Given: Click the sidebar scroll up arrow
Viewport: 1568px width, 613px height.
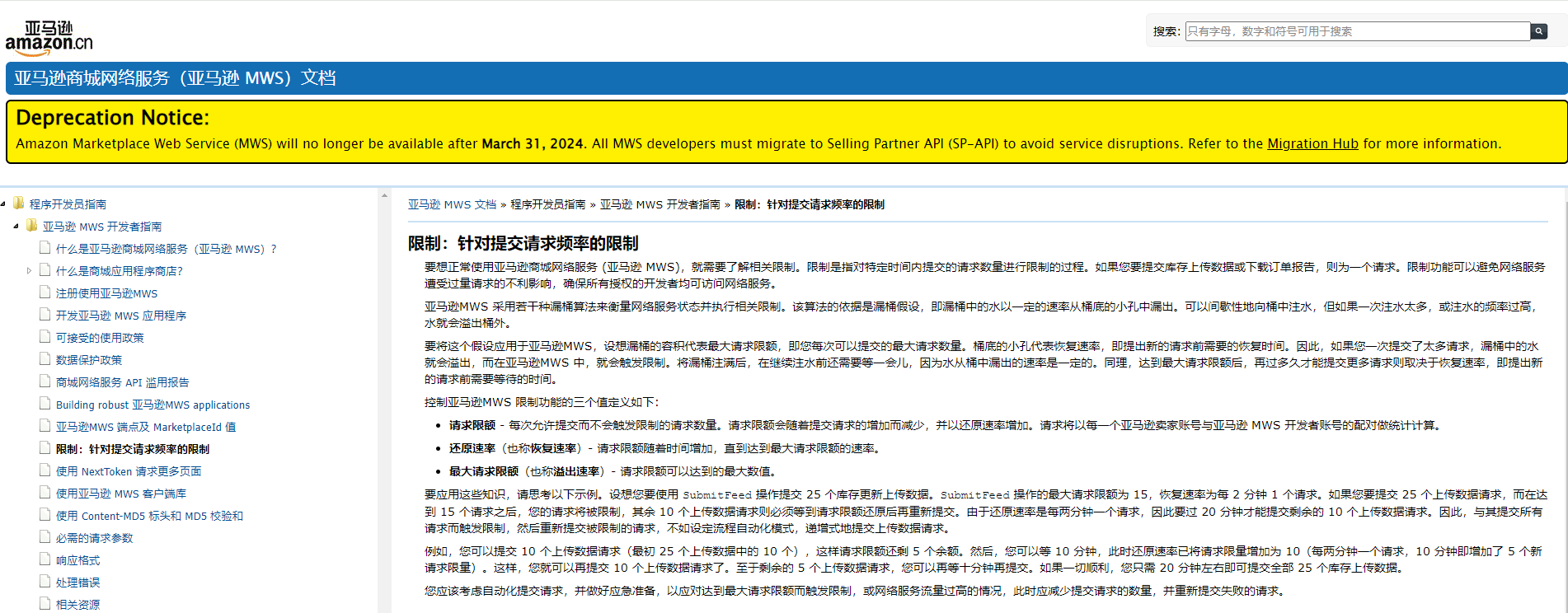Looking at the screenshot, I should coord(384,195).
